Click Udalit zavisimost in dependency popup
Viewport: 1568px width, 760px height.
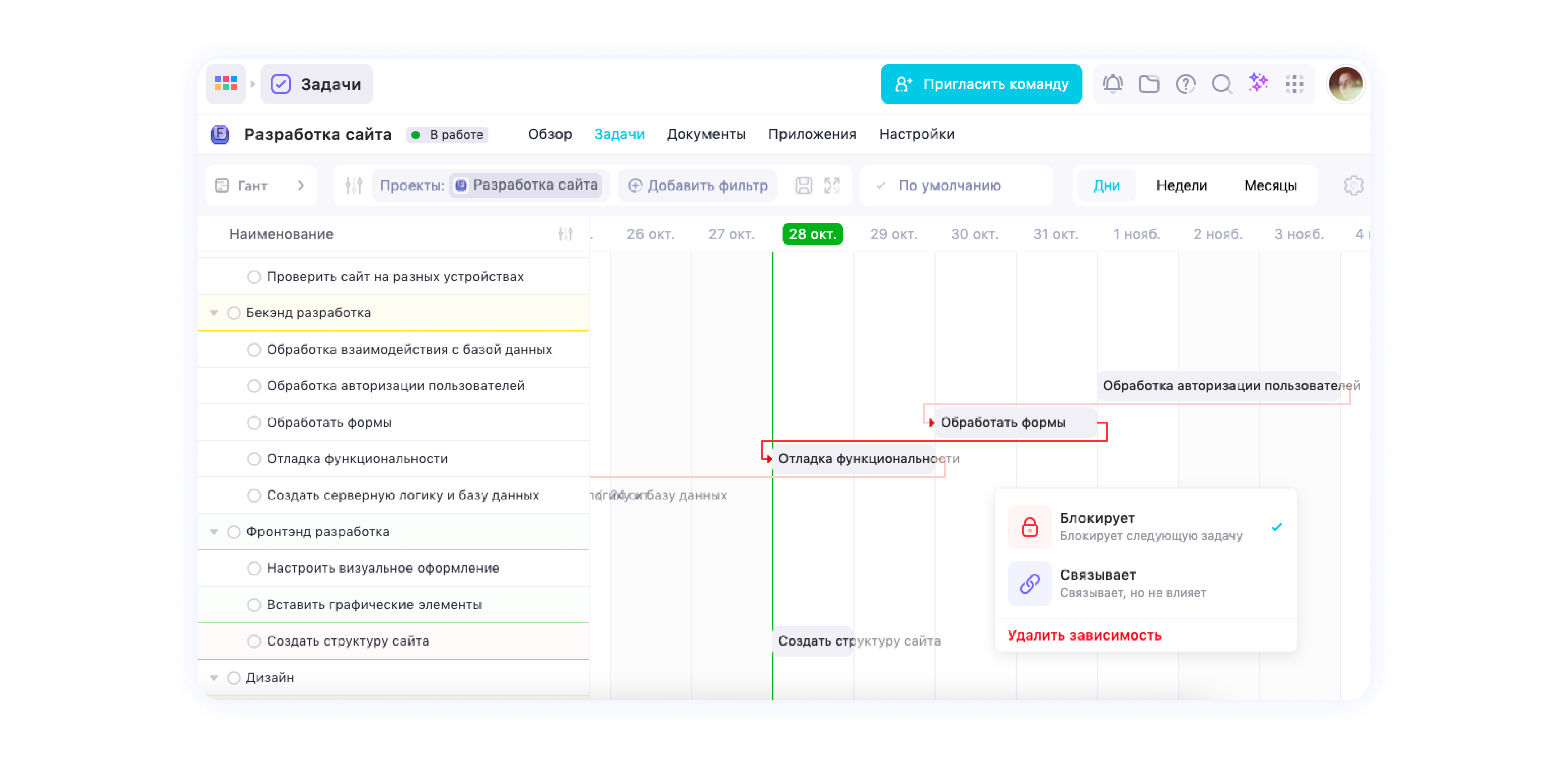tap(1085, 635)
